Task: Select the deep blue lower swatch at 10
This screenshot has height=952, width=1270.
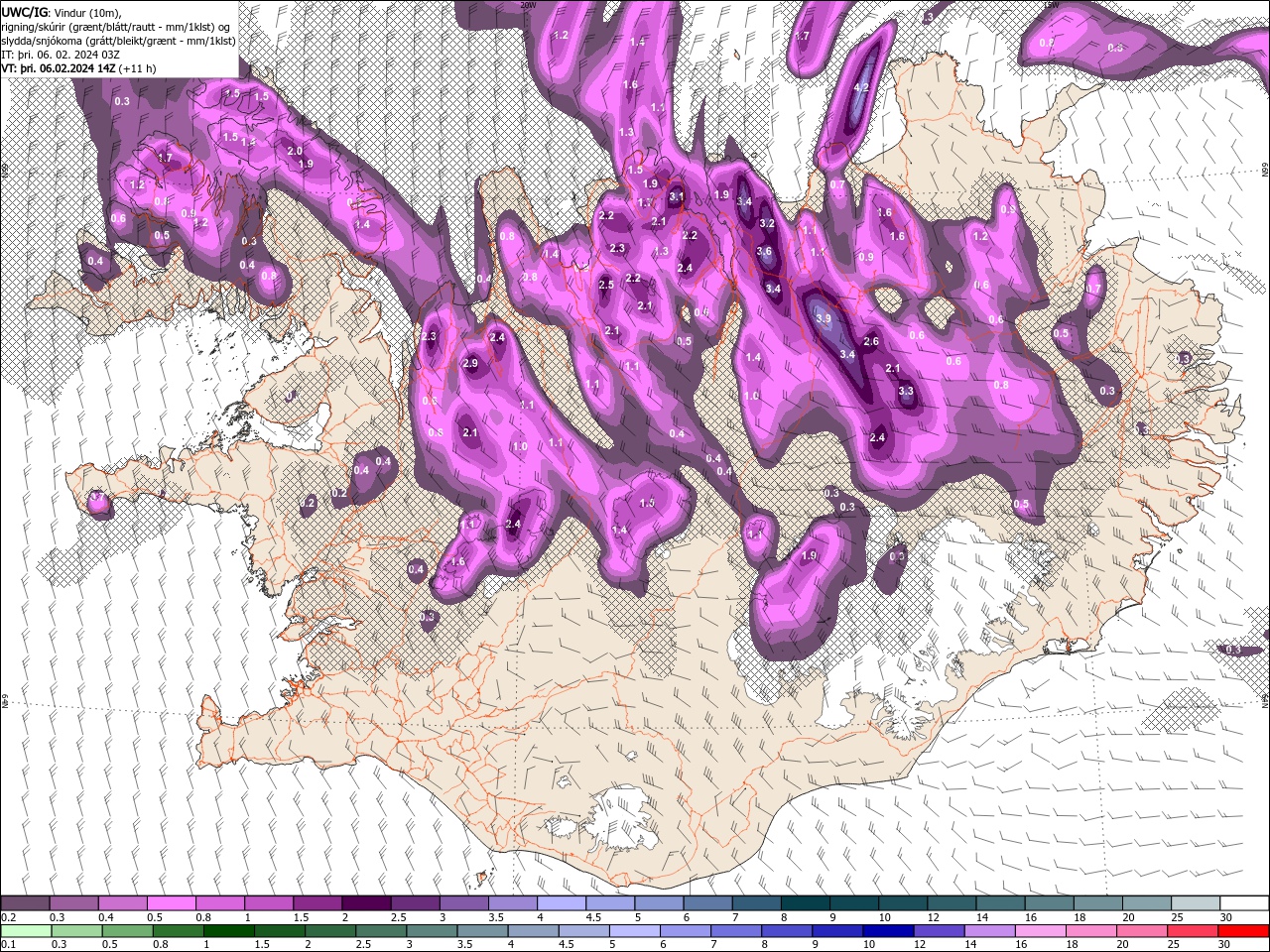Action: (889, 930)
